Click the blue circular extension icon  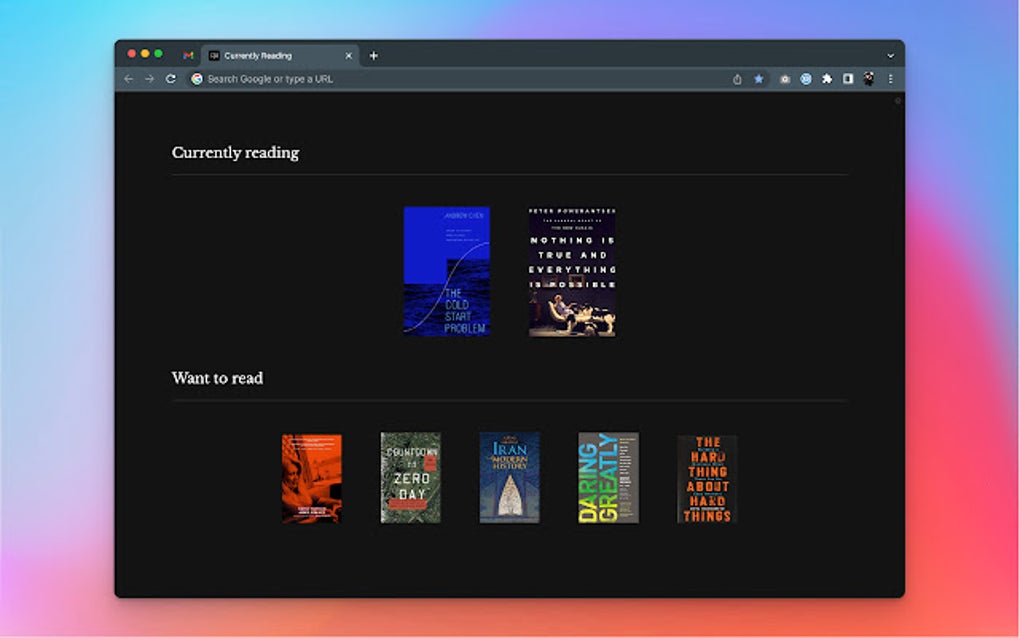807,78
